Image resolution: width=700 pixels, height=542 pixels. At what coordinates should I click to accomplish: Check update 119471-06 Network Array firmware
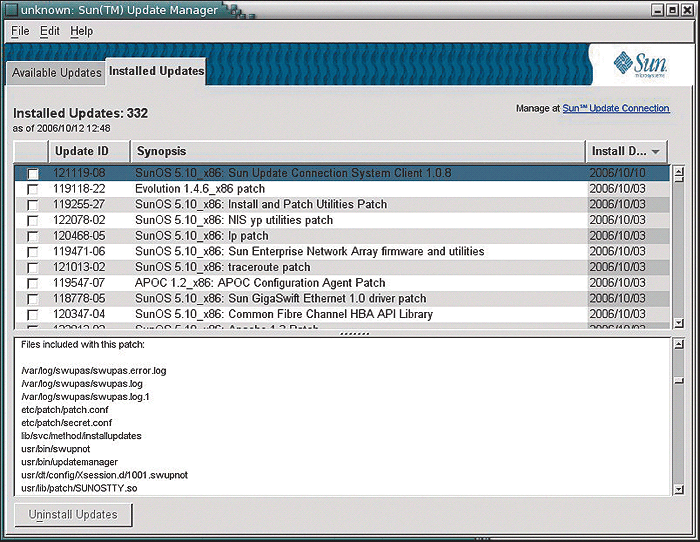[33, 251]
